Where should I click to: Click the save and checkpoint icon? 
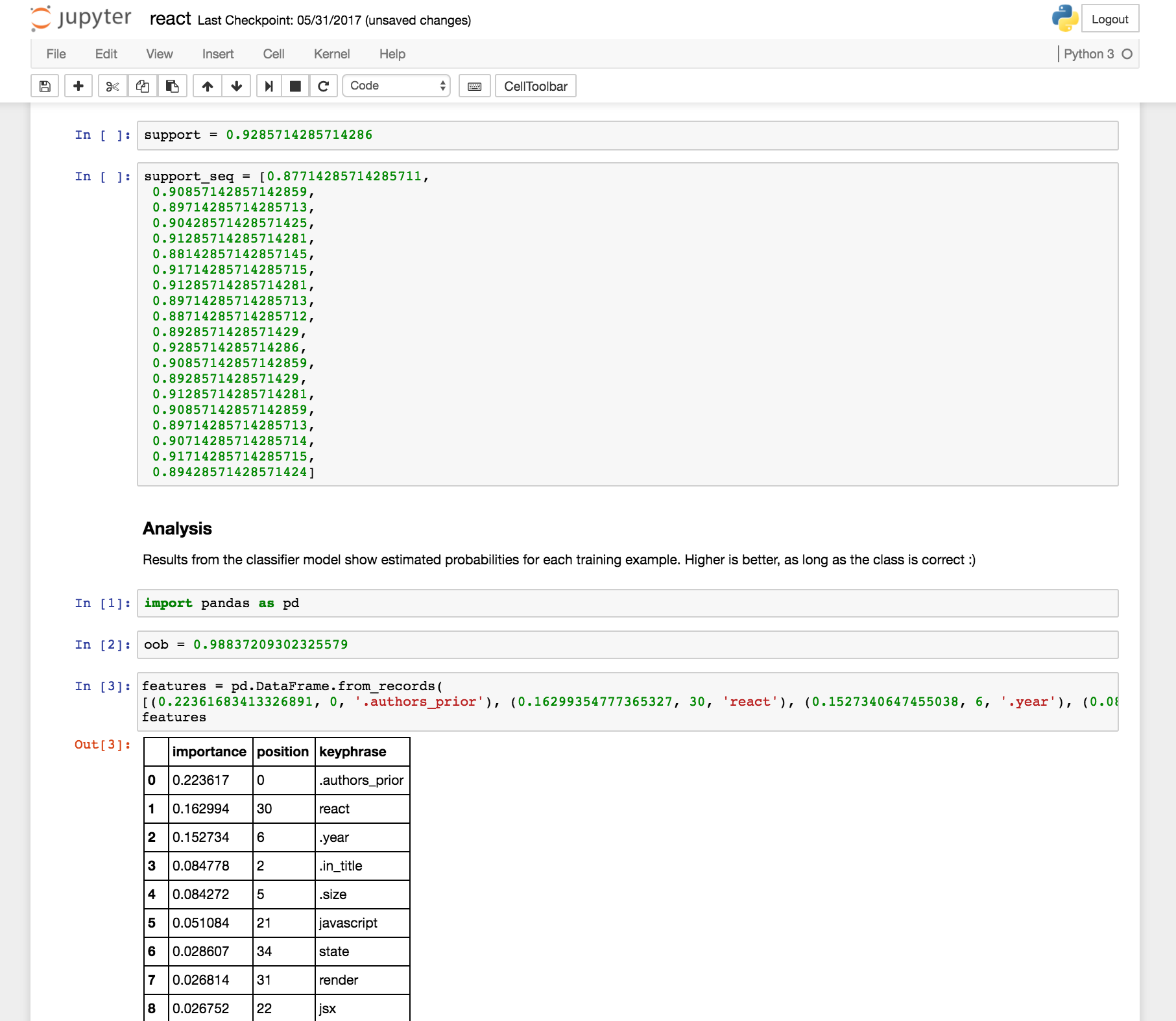tap(45, 86)
